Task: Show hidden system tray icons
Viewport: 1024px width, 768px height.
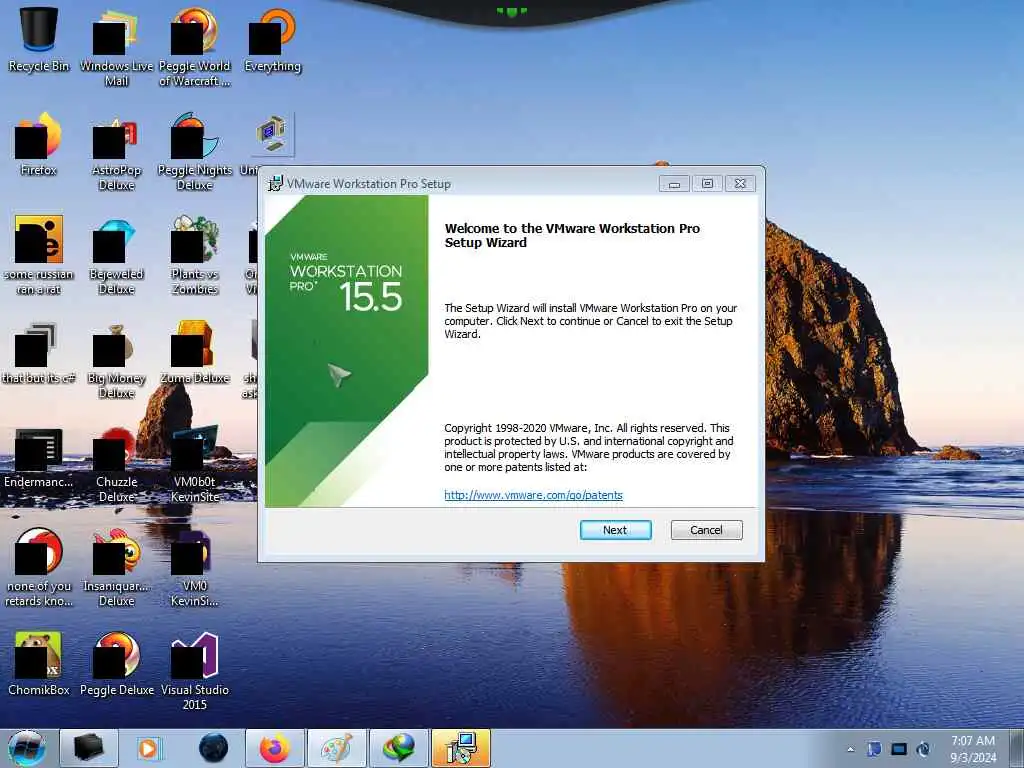Action: click(850, 749)
